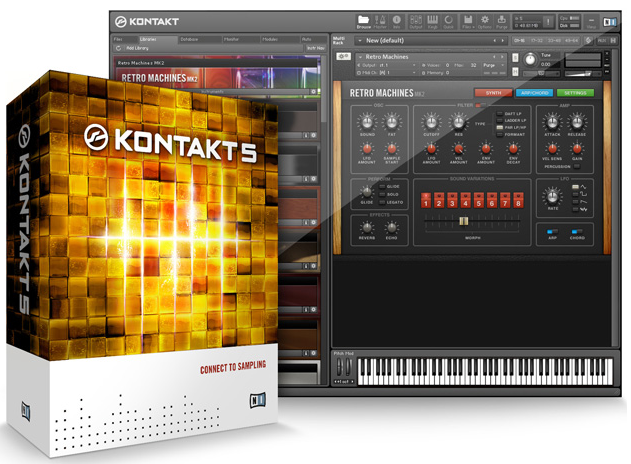Image resolution: width=631 pixels, height=464 pixels.
Task: Mute the Retro Machines instrument
Action: click(x=515, y=72)
